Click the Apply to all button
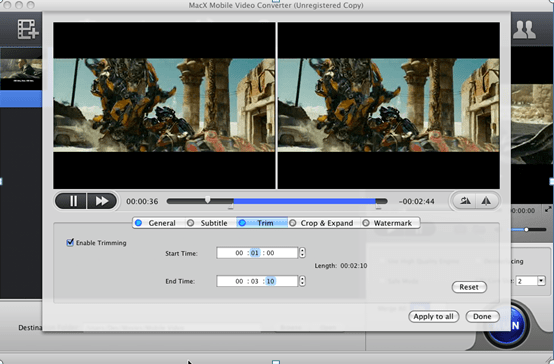Image resolution: width=554 pixels, height=364 pixels. tap(434, 316)
